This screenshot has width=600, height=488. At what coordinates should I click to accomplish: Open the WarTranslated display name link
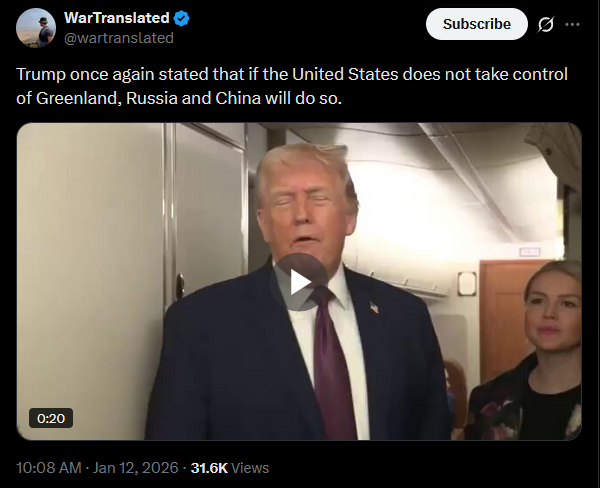(117, 18)
